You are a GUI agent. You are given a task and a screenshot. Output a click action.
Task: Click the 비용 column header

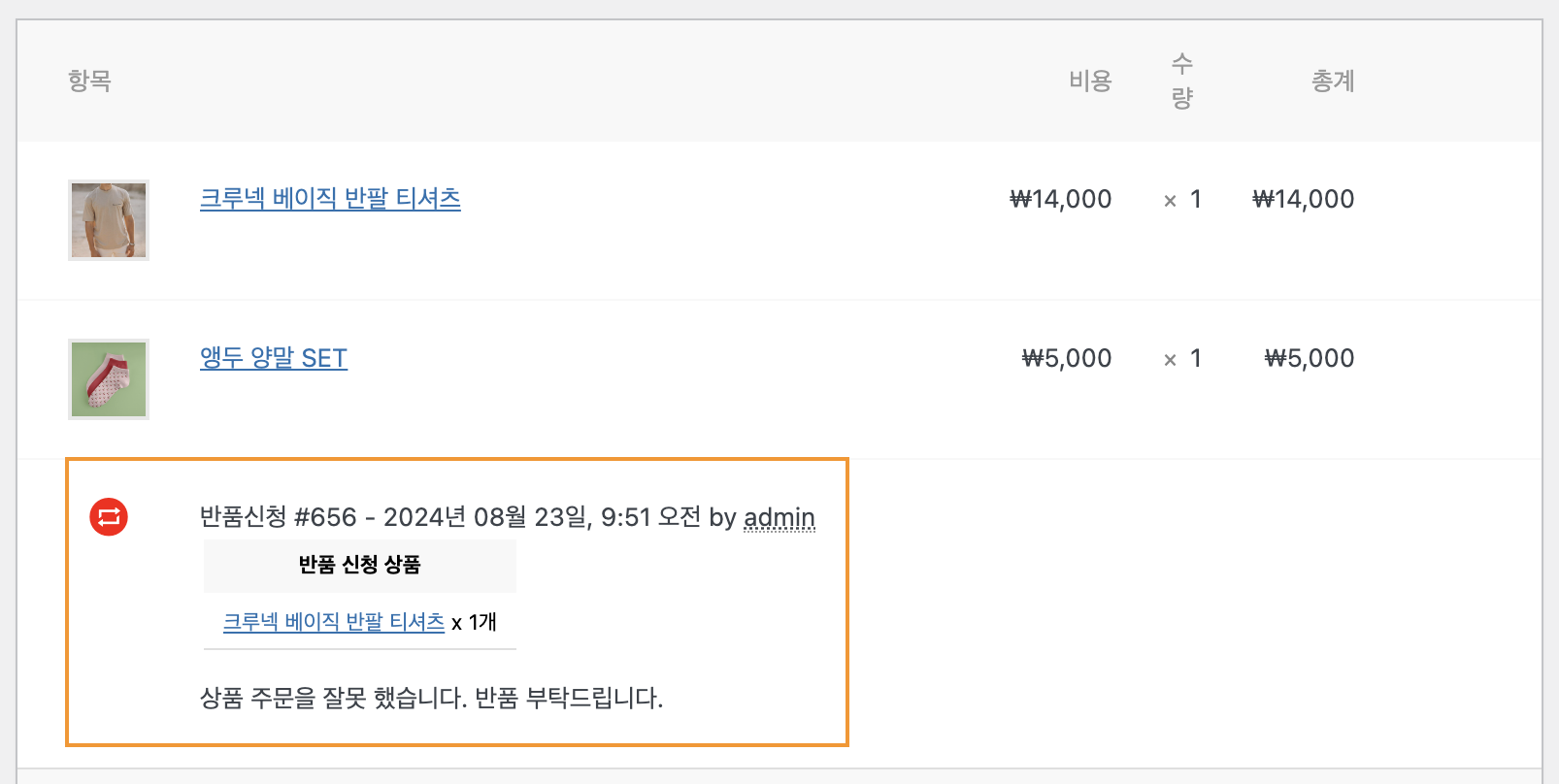click(x=1090, y=81)
